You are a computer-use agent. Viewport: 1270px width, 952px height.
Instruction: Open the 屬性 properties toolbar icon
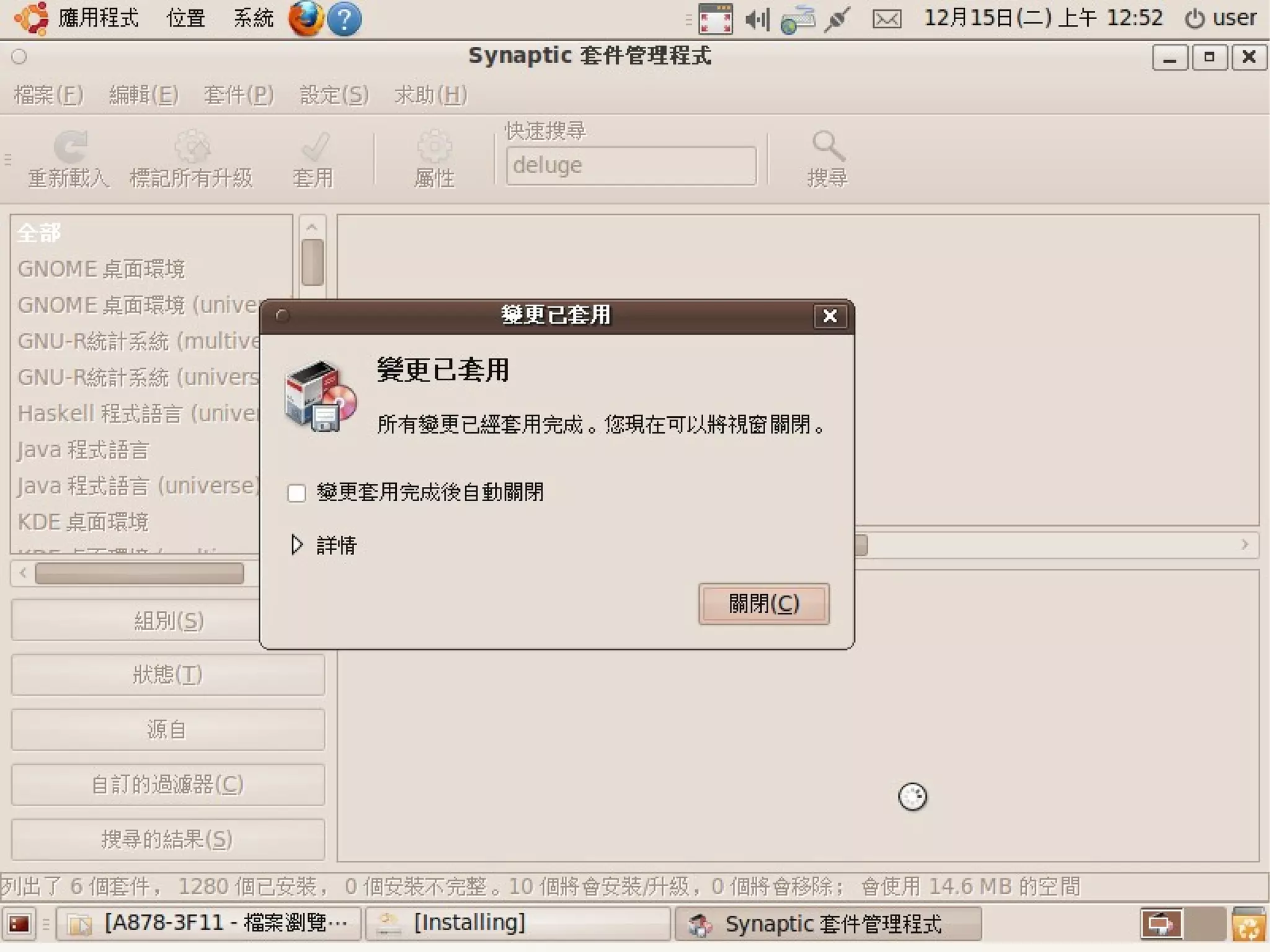tap(434, 159)
